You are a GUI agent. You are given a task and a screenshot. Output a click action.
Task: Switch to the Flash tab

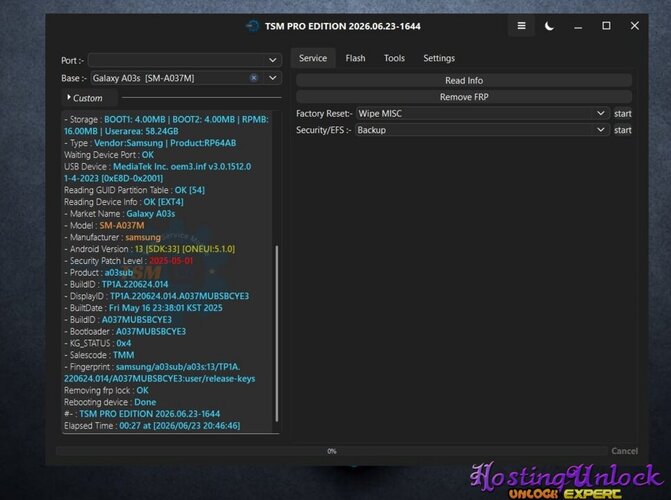pyautogui.click(x=355, y=58)
